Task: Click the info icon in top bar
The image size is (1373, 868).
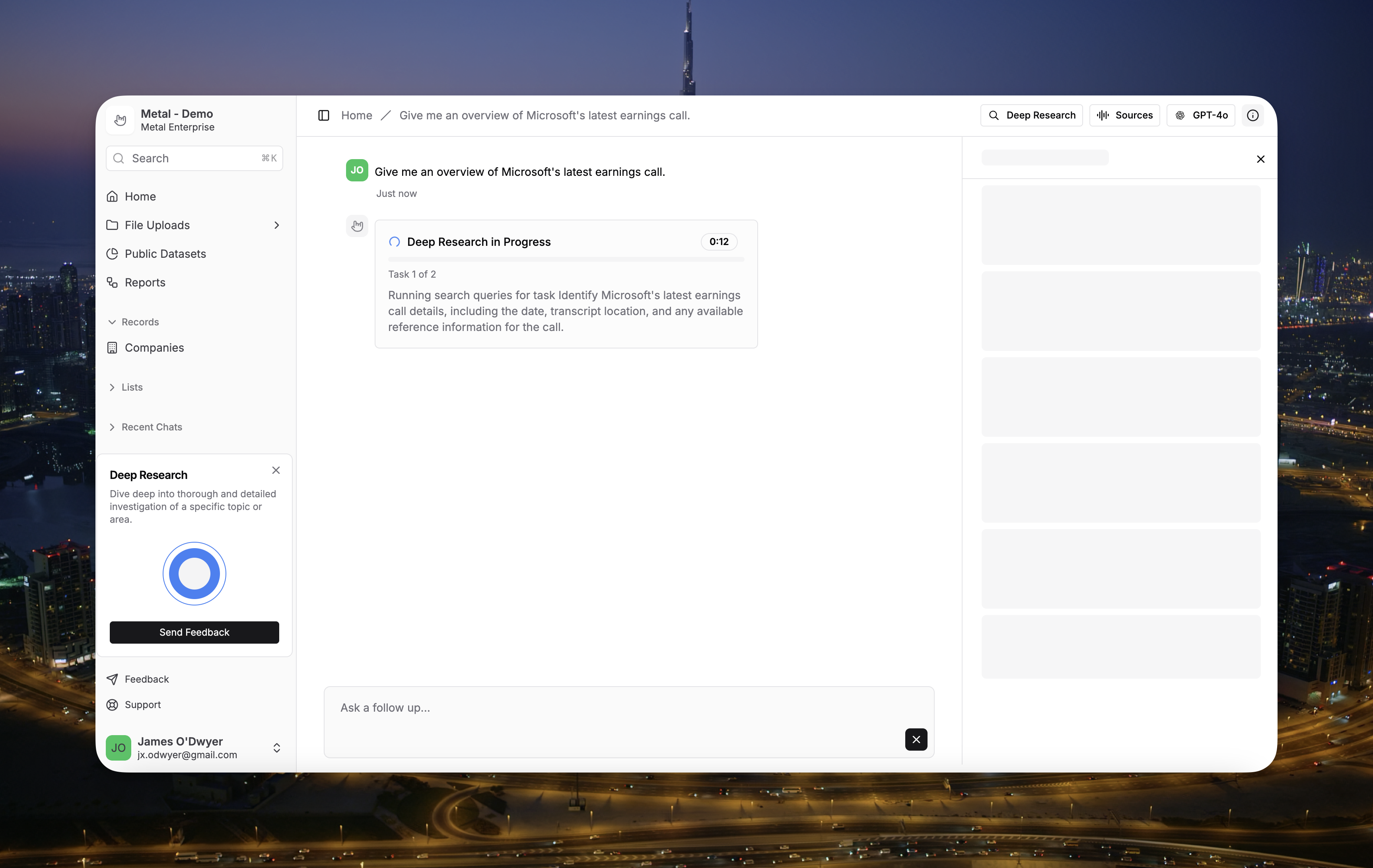Action: click(x=1252, y=115)
